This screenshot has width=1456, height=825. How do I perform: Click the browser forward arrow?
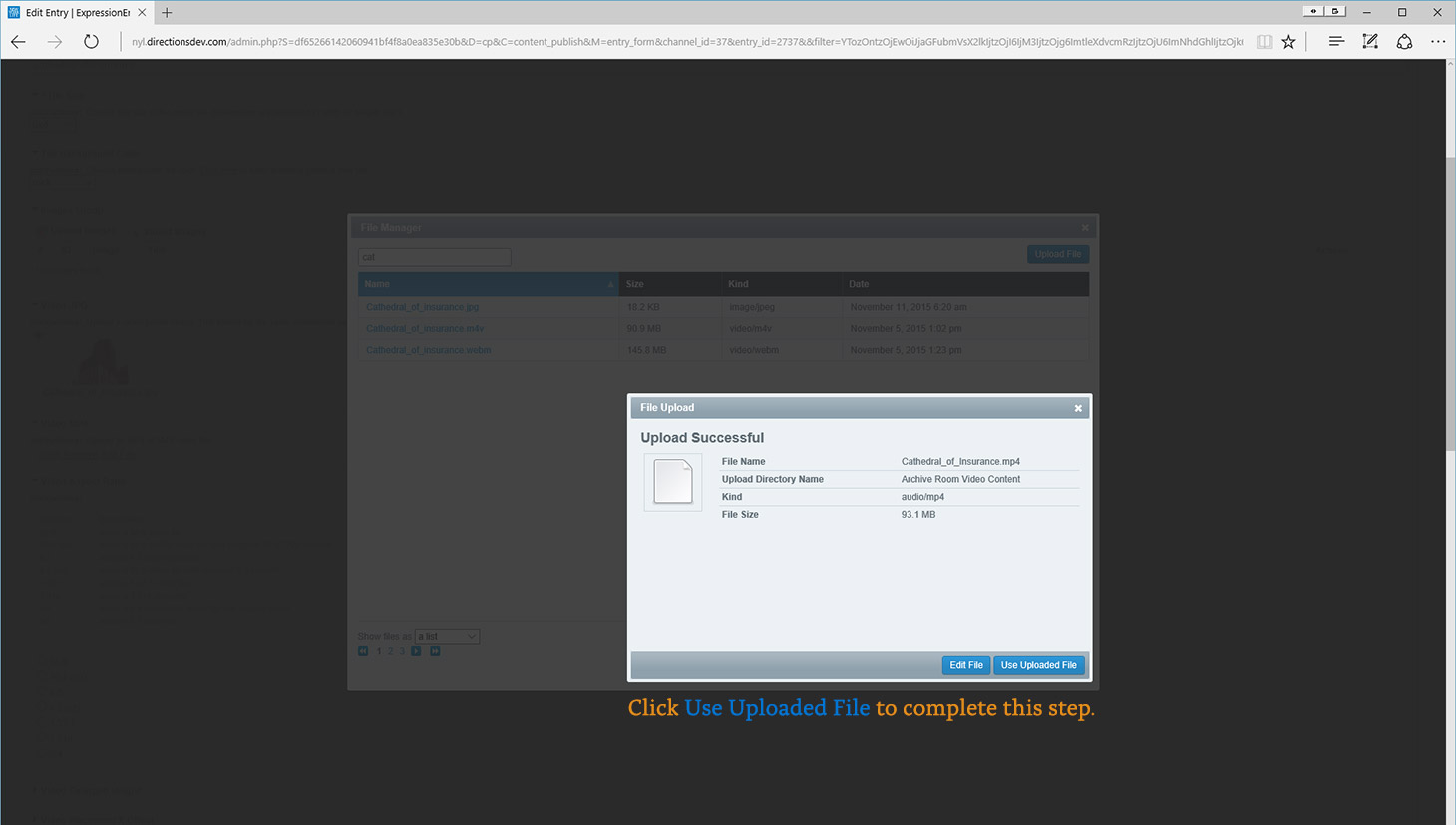55,42
